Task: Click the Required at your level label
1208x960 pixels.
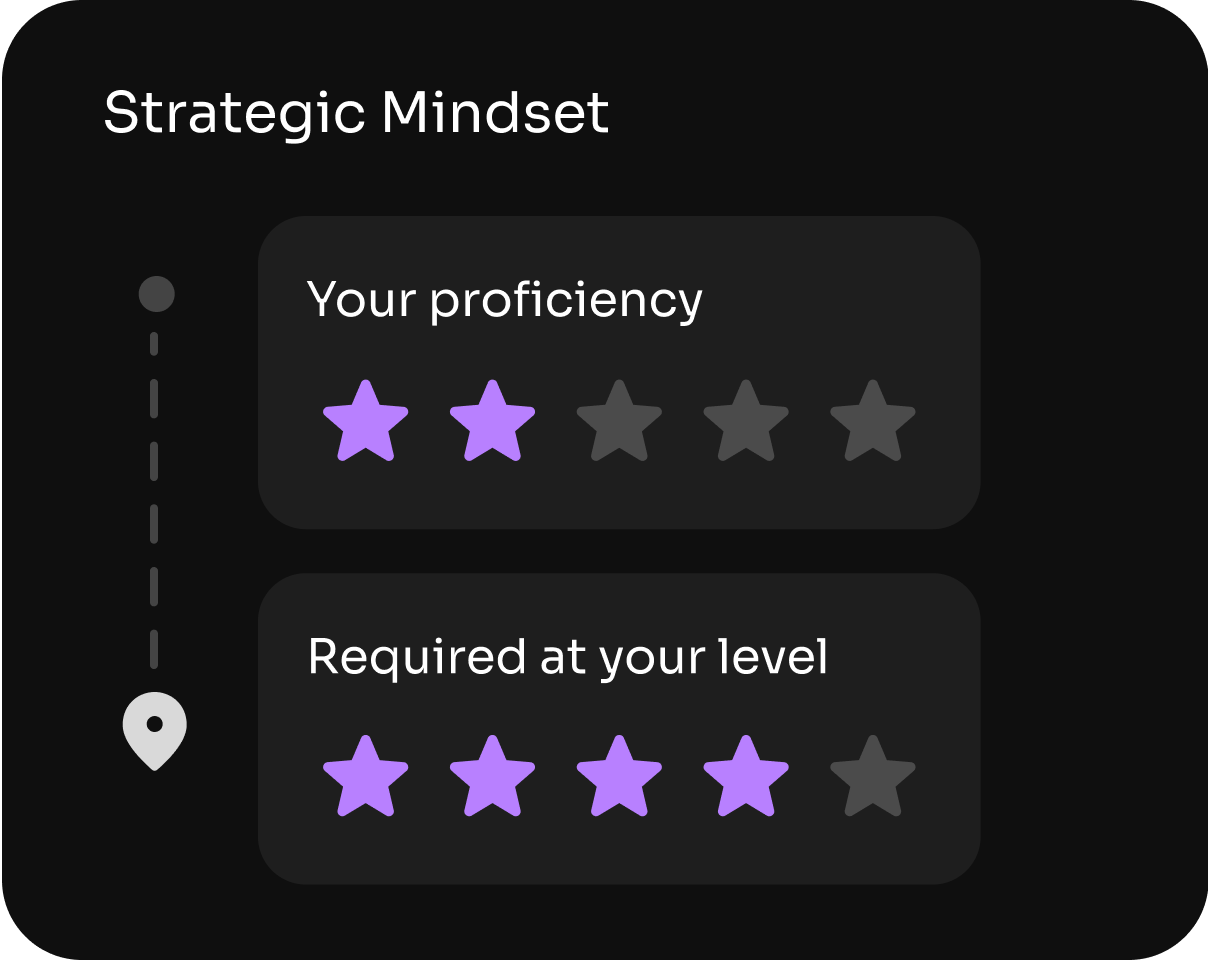Action: [567, 657]
